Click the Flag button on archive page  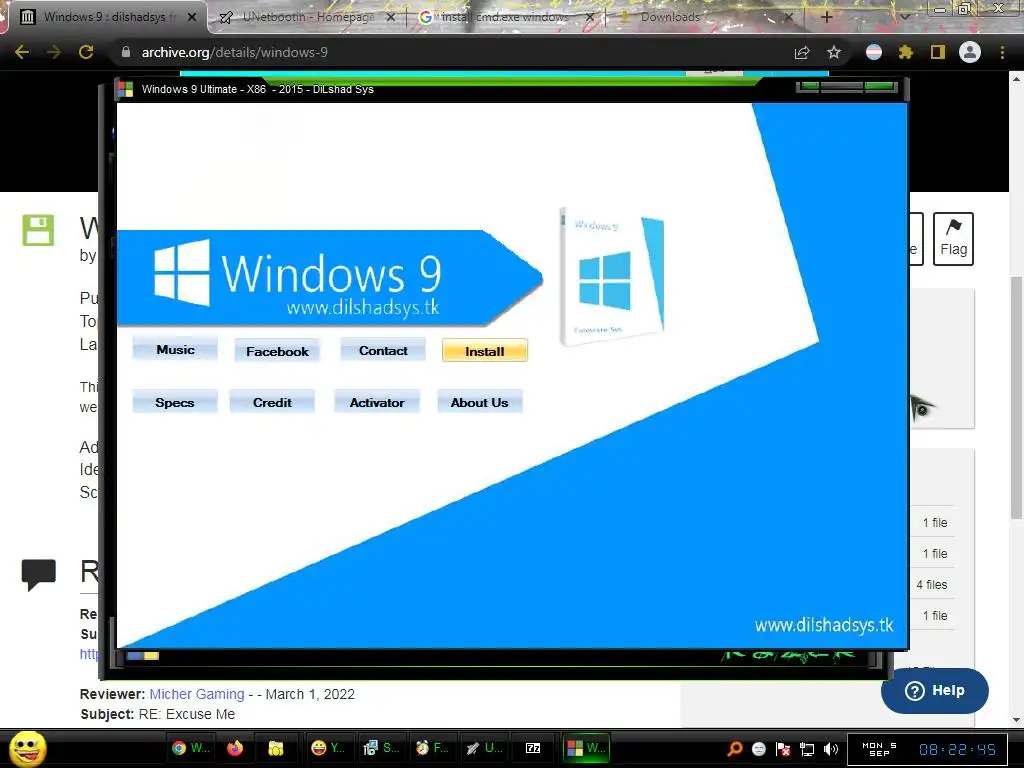tap(953, 238)
